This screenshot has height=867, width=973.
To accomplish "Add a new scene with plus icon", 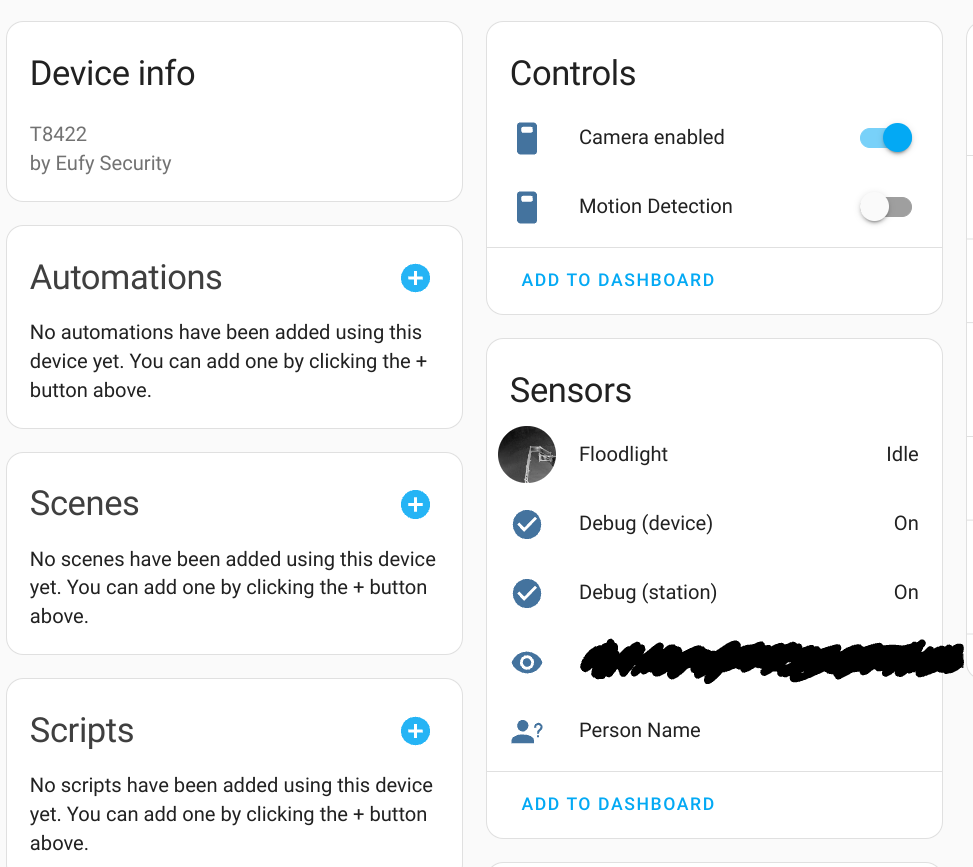I will (x=415, y=505).
